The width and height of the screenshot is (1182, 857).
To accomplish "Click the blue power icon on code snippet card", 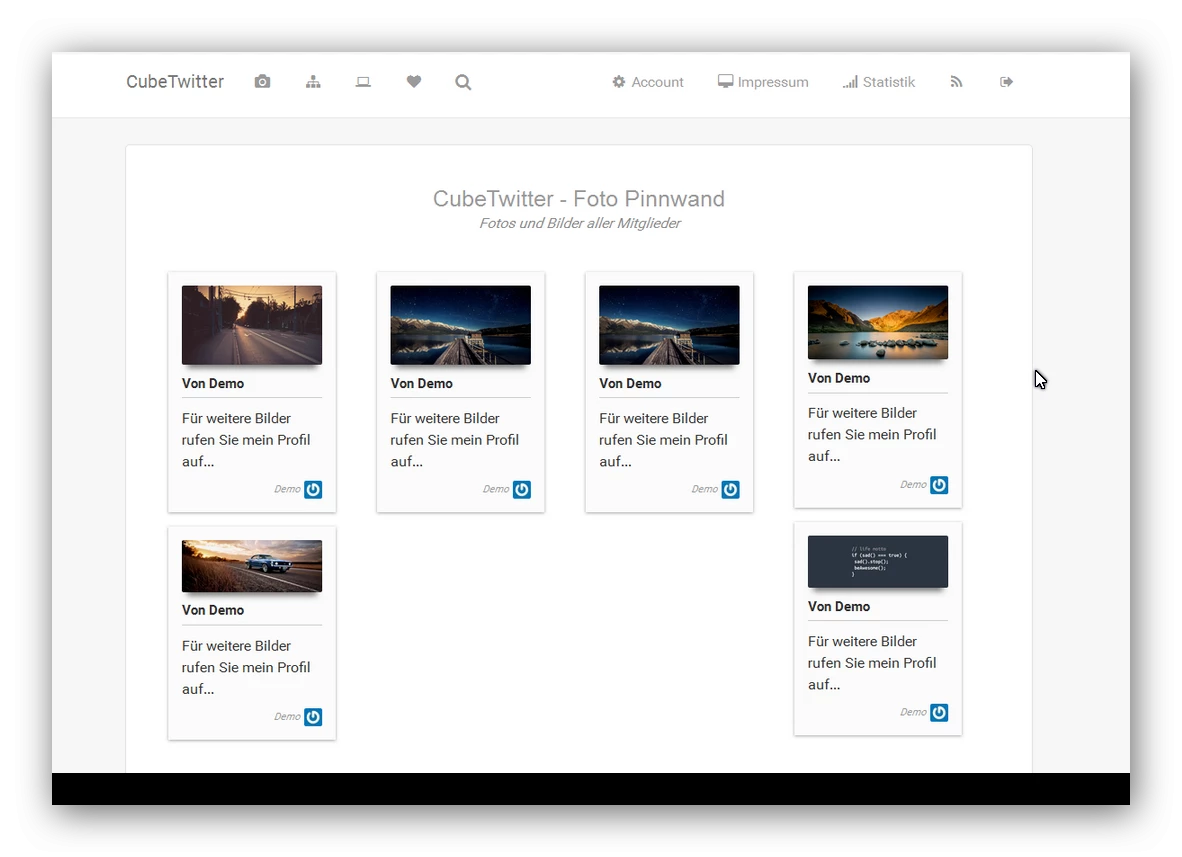I will pos(939,712).
